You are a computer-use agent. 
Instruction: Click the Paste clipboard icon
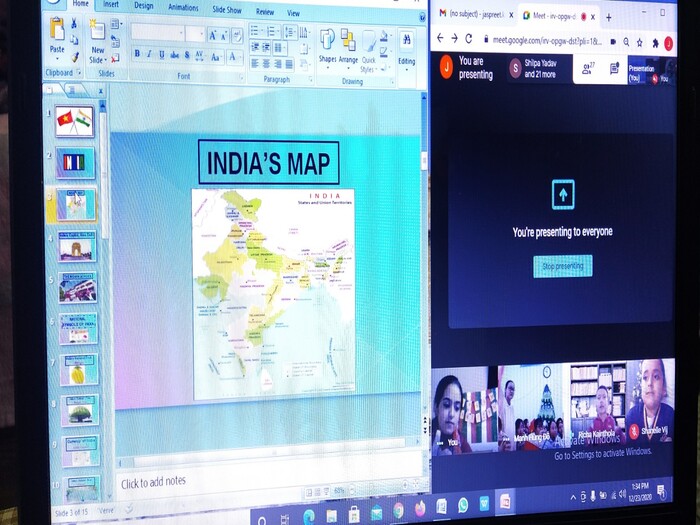tap(57, 31)
